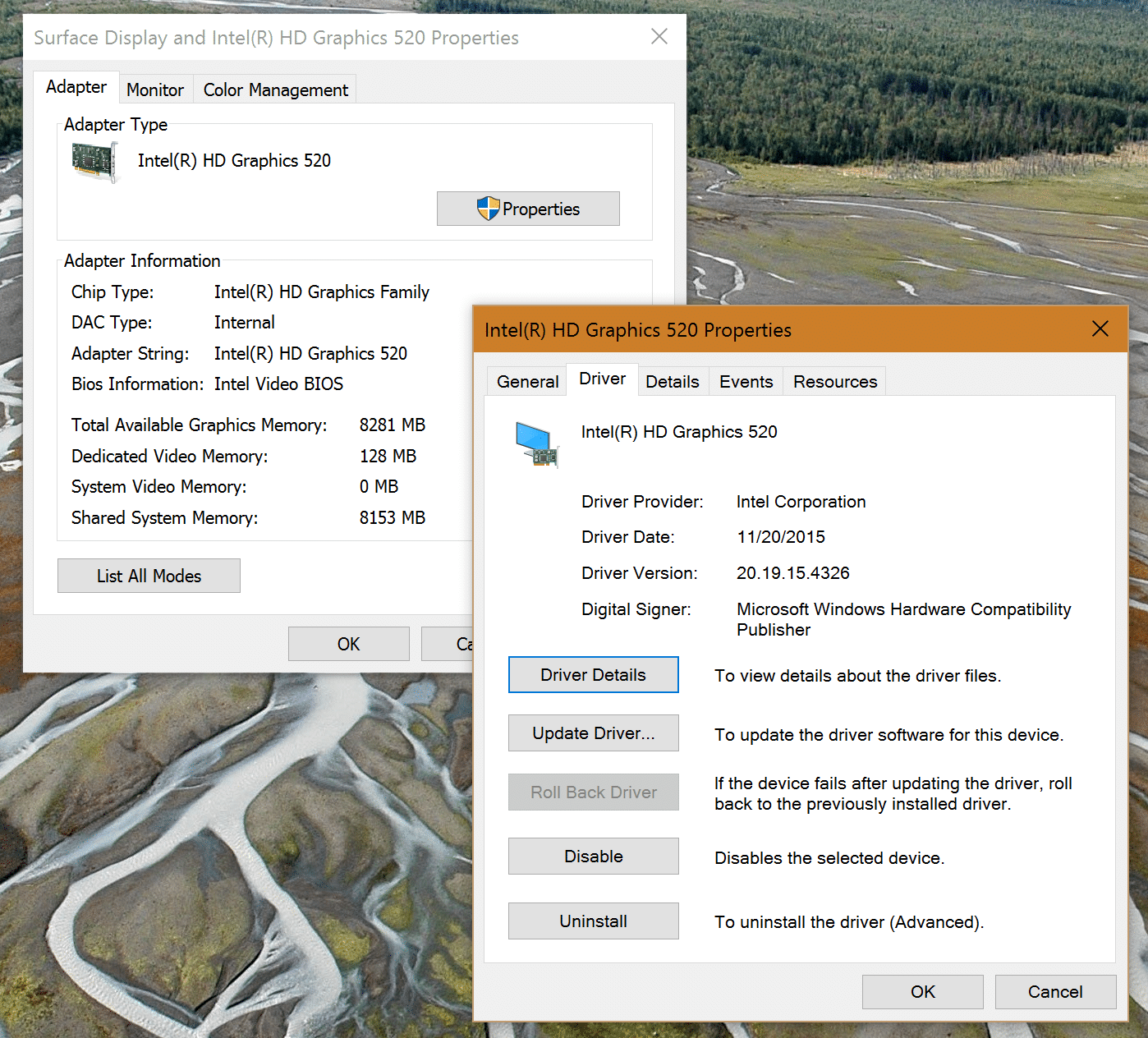Open the Color Management tab
Viewport: 1148px width, 1038px height.
[276, 90]
